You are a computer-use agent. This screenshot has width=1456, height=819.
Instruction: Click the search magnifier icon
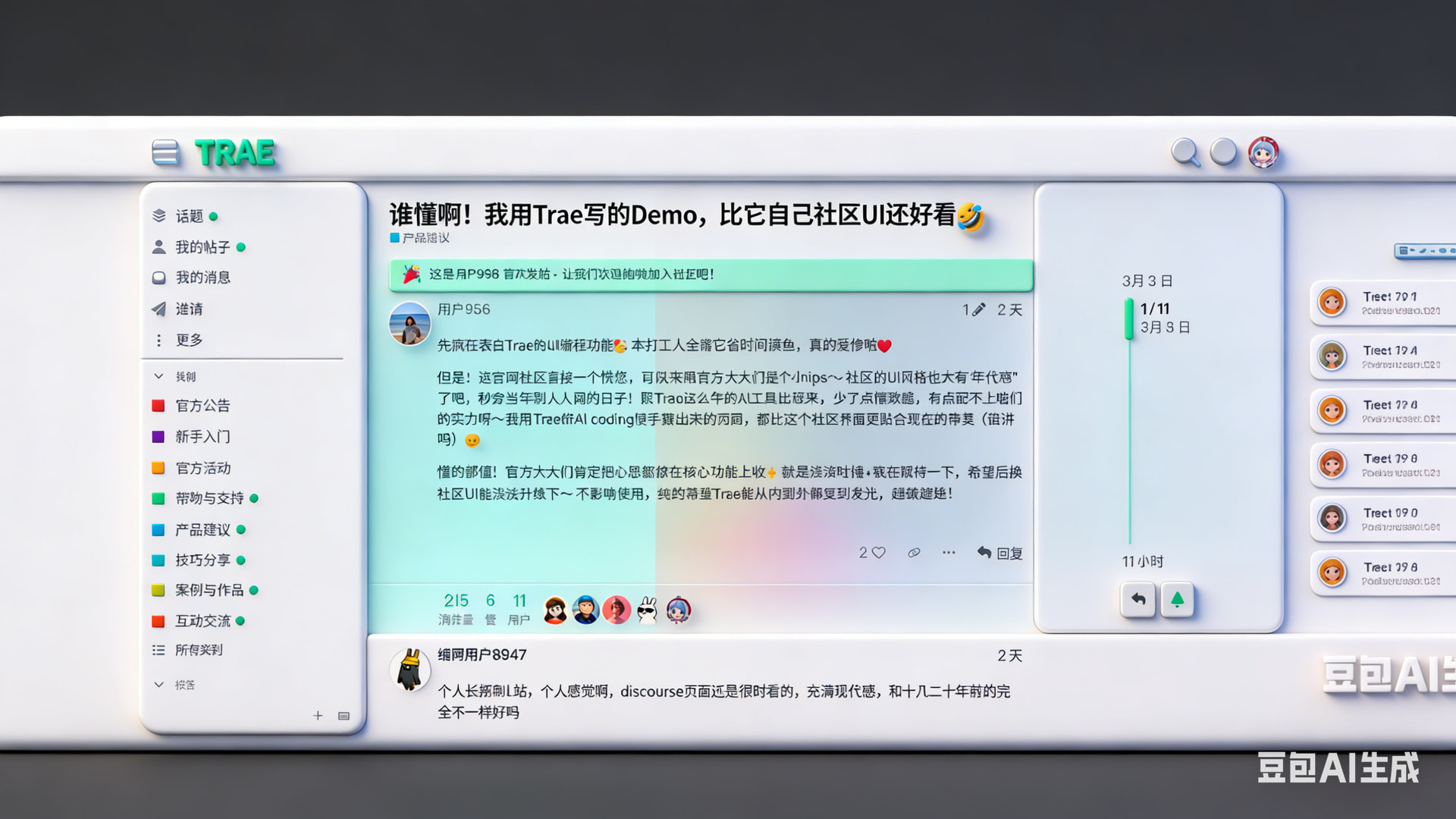point(1185,152)
